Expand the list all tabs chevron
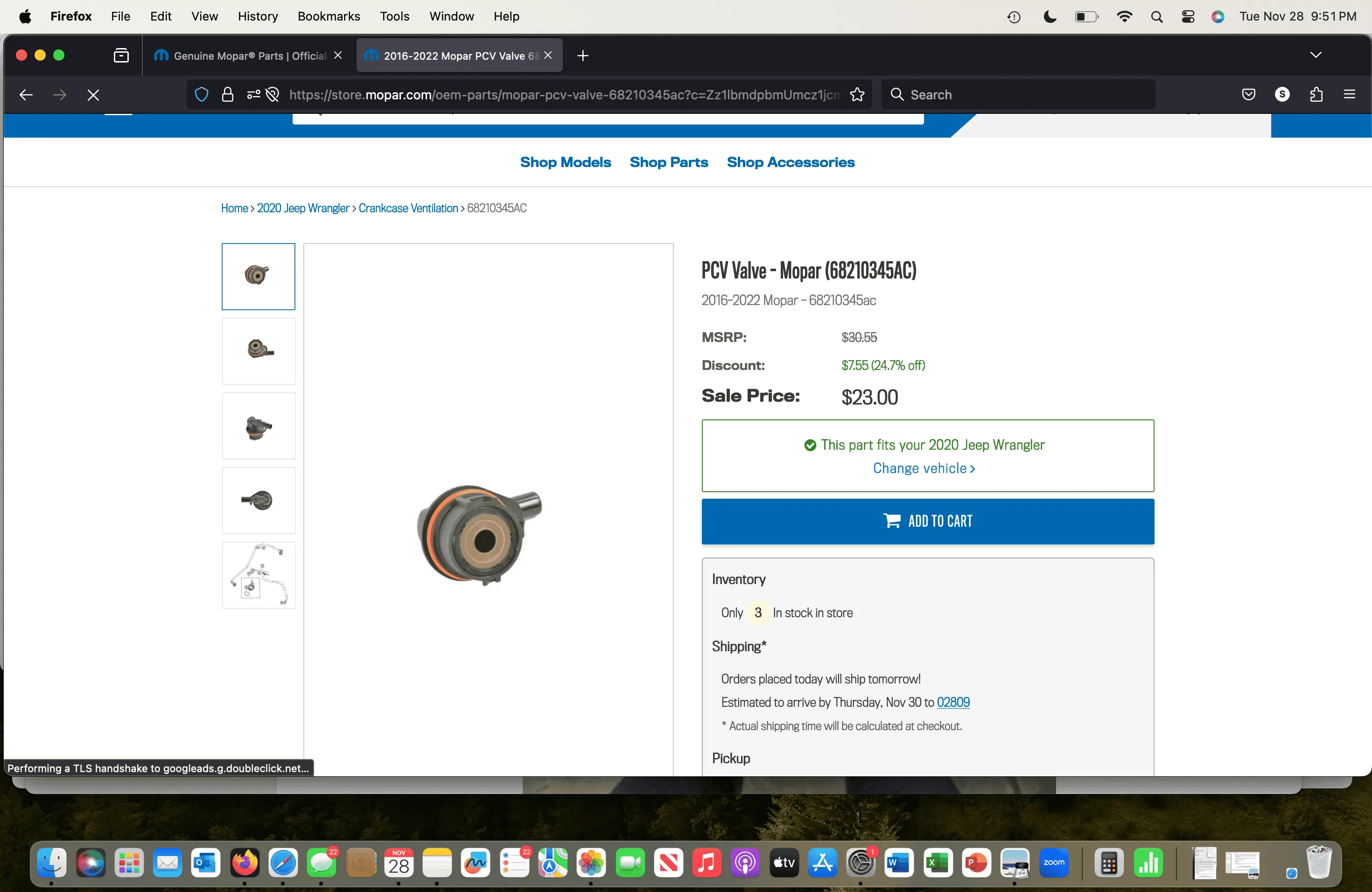Image resolution: width=1372 pixels, height=892 pixels. pyautogui.click(x=1316, y=56)
